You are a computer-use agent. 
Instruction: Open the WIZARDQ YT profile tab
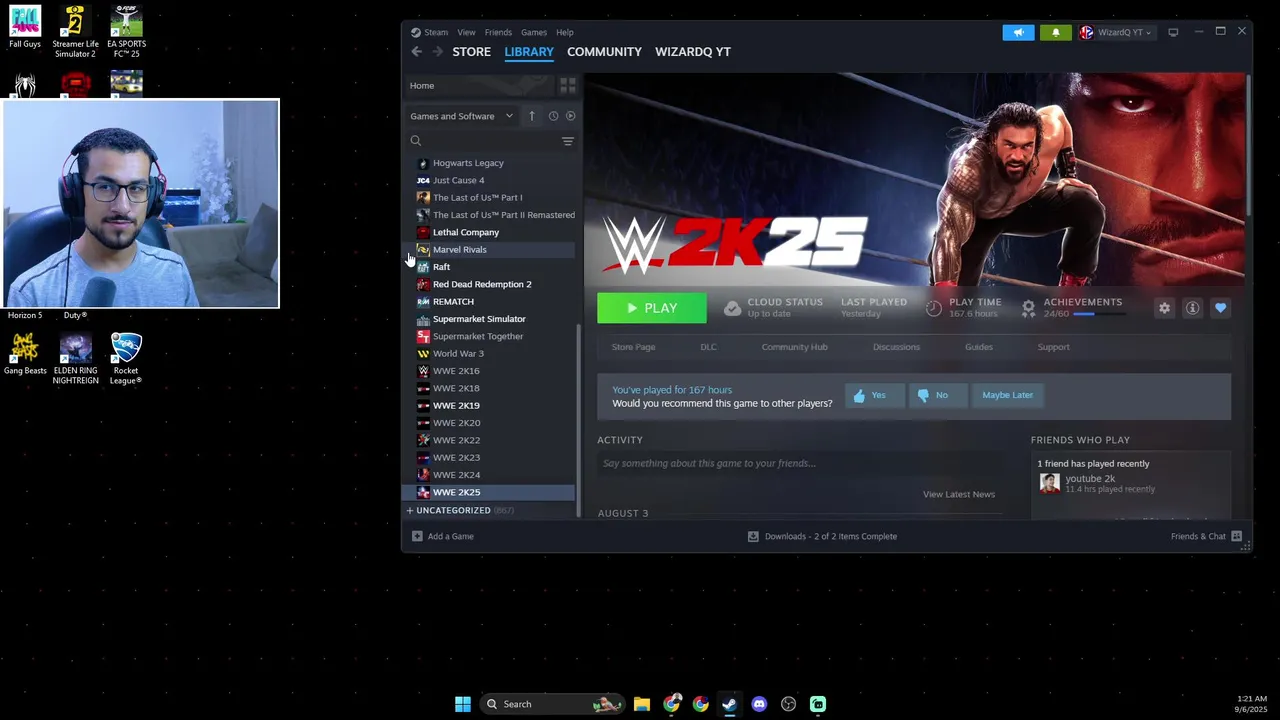pyautogui.click(x=693, y=52)
